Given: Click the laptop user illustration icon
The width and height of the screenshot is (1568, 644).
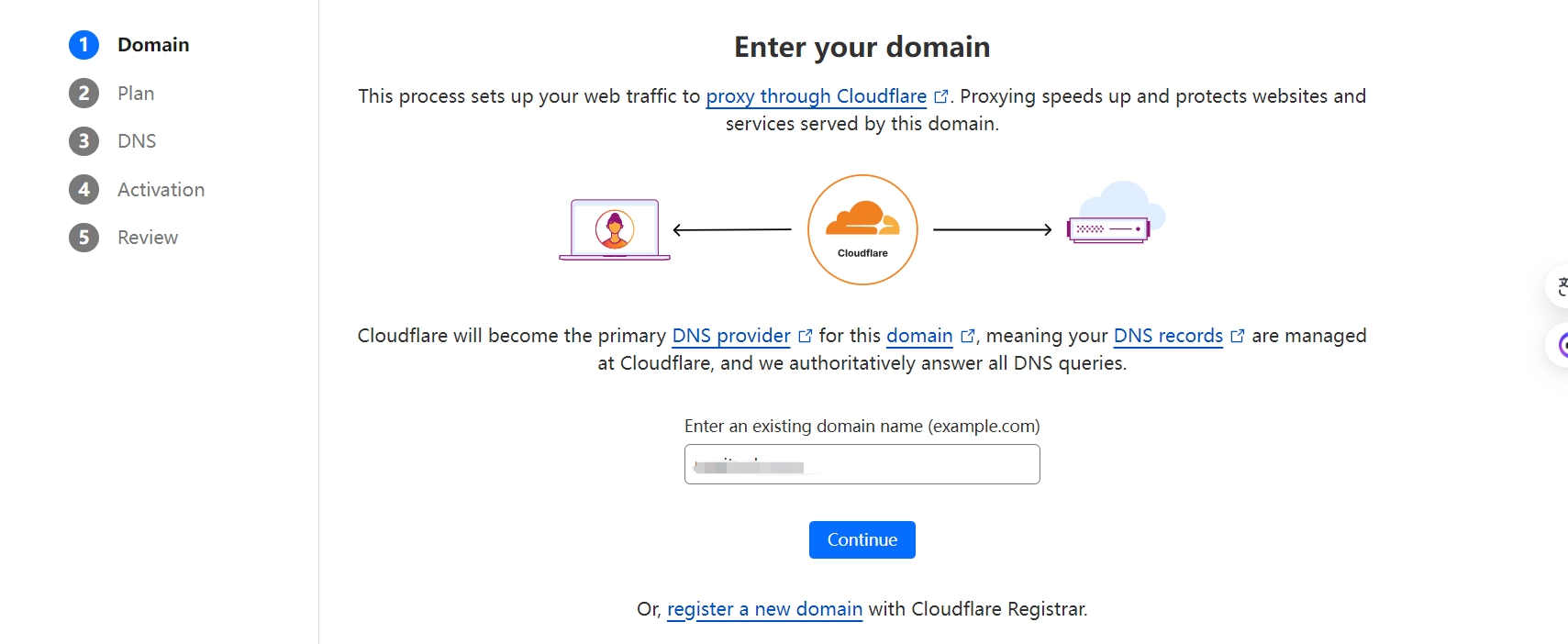Looking at the screenshot, I should (x=615, y=229).
